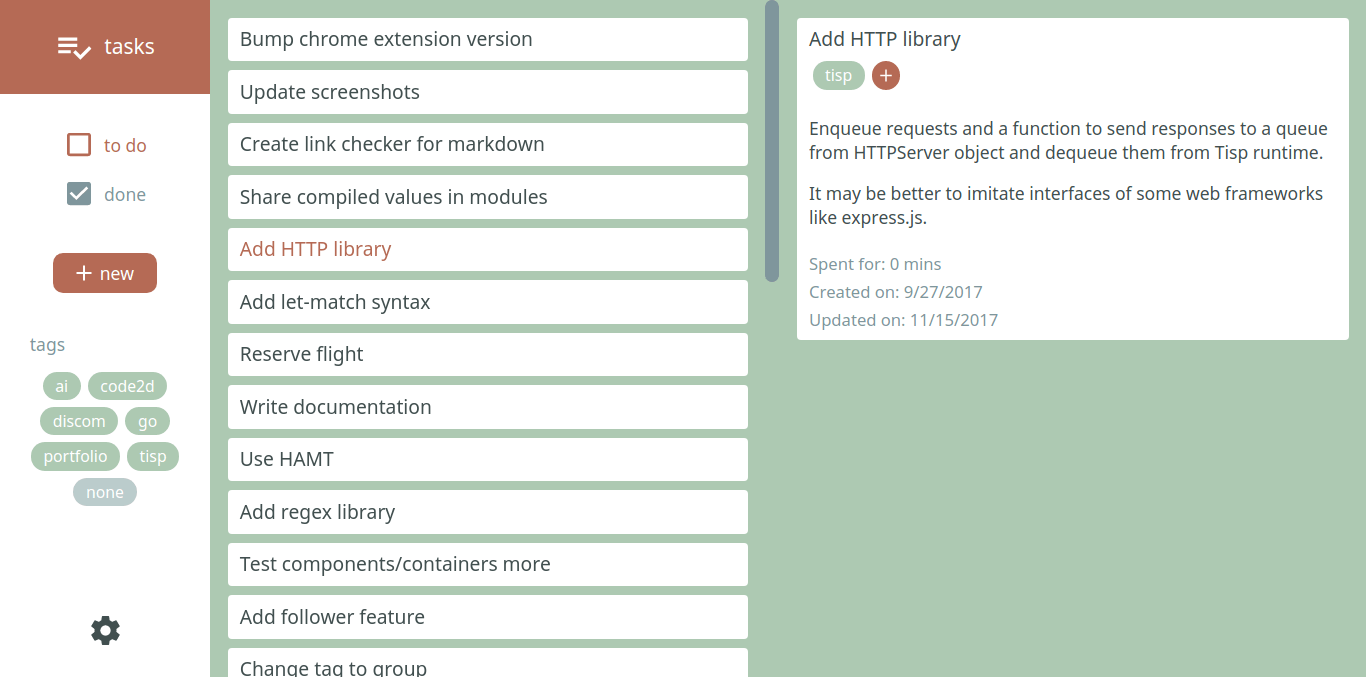Image resolution: width=1366 pixels, height=677 pixels.
Task: Select the none tag
Action: [x=105, y=492]
